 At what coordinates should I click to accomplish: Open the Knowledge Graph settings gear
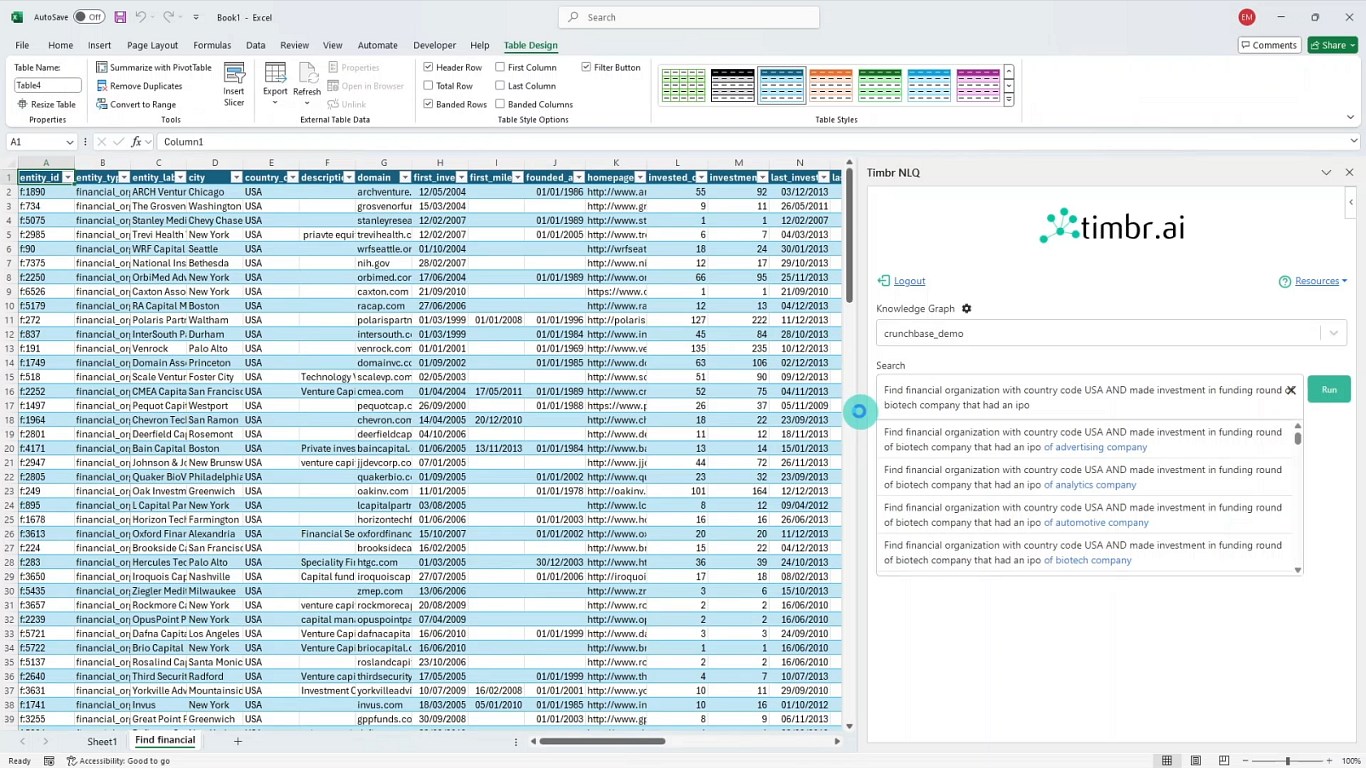coord(966,309)
